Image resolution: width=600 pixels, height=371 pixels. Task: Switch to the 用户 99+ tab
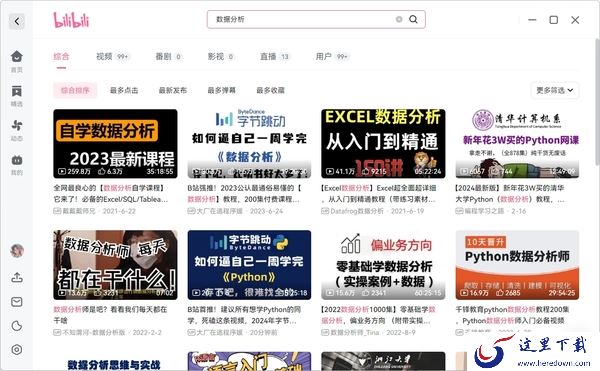point(332,57)
